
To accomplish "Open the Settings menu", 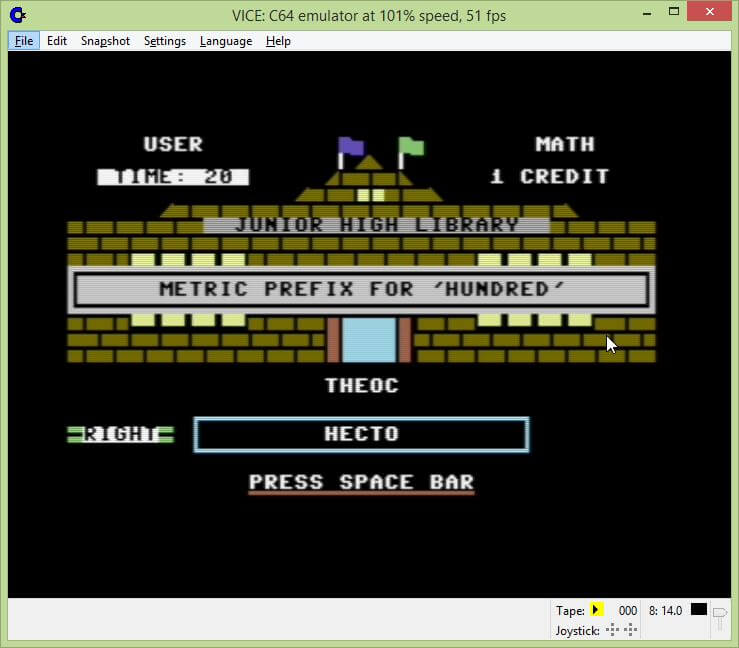I will pos(164,41).
